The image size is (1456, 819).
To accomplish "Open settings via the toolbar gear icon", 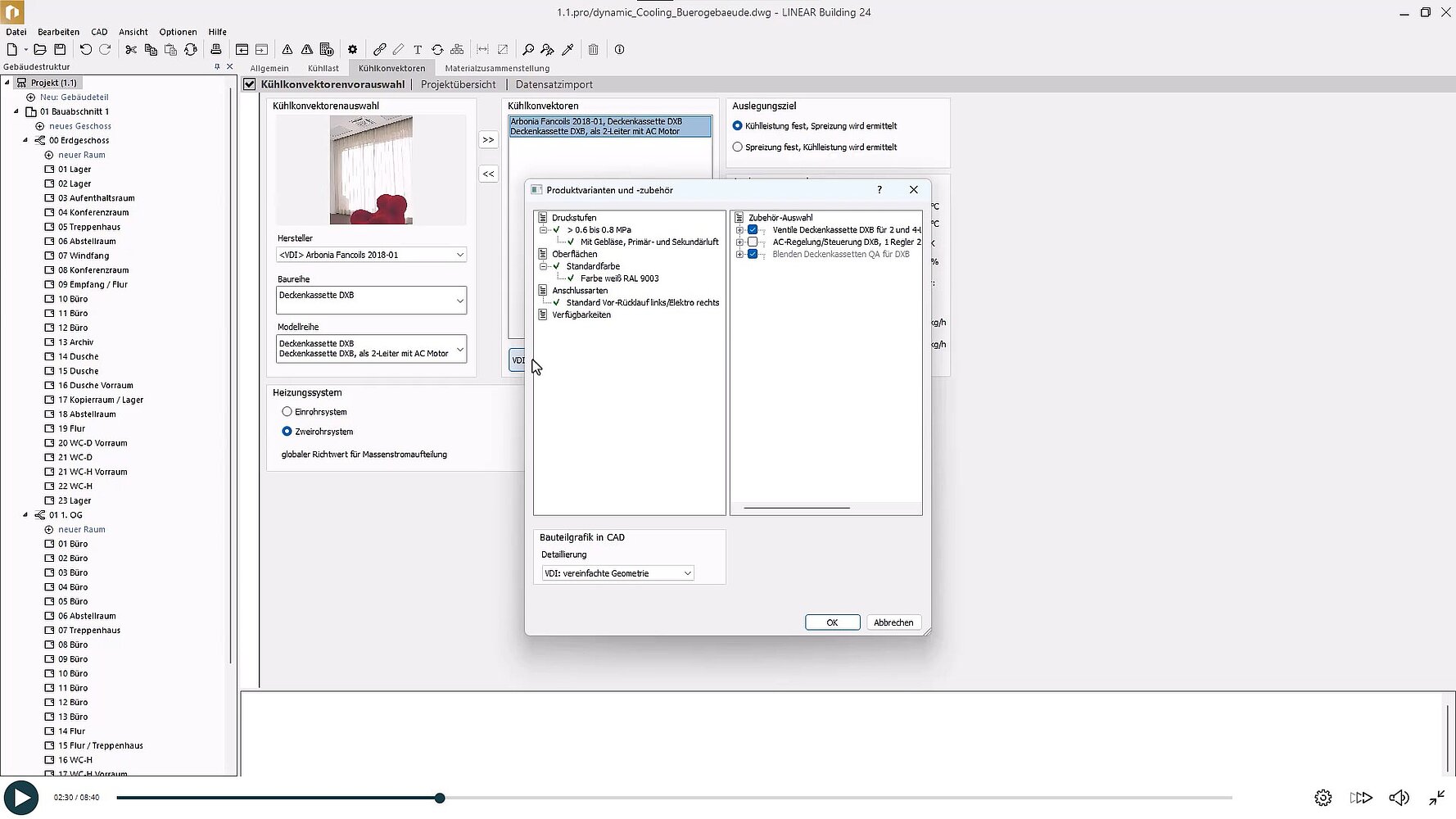I will (353, 50).
